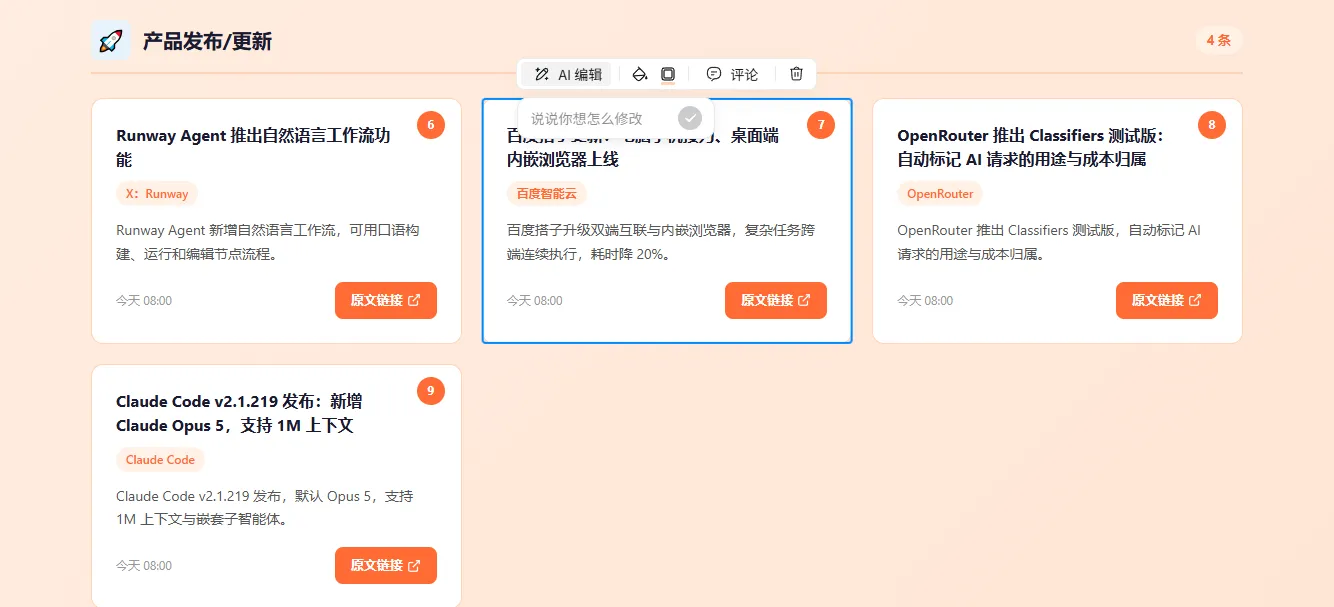
Task: Click number badge 6 on the Runway card
Action: point(431,125)
